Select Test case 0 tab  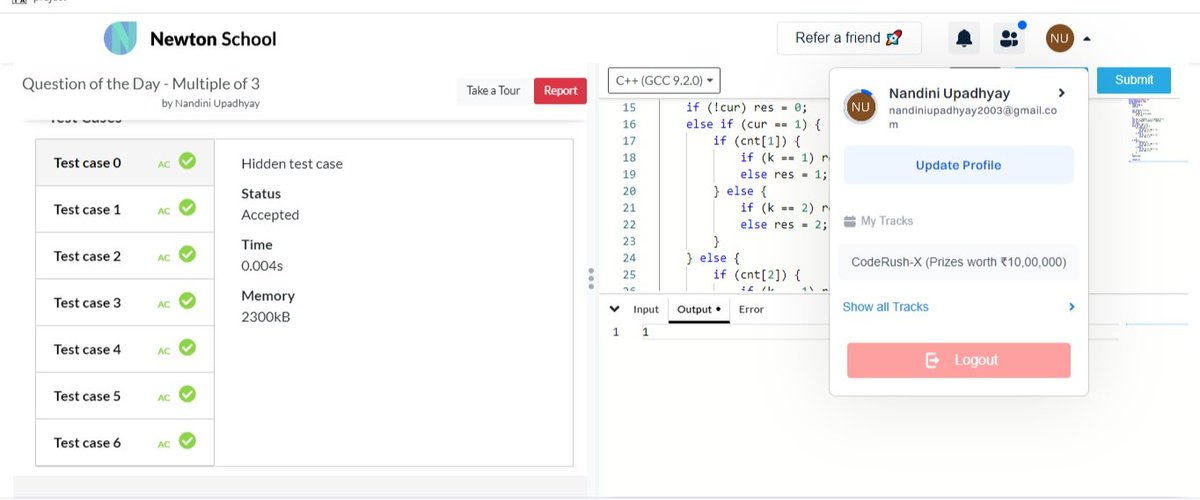click(125, 162)
